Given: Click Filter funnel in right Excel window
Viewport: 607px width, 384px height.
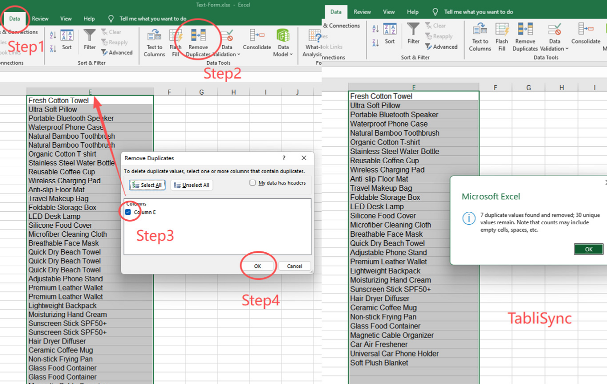Looking at the screenshot, I should coord(413,33).
